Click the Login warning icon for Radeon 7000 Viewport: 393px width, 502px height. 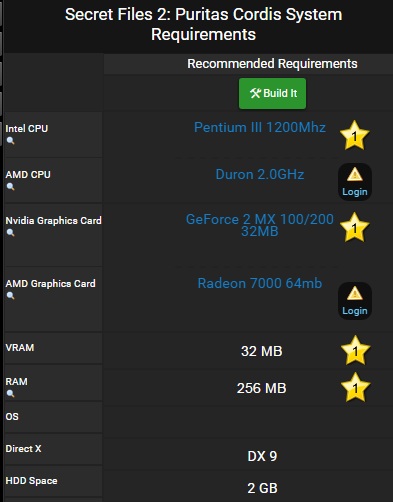coord(355,301)
